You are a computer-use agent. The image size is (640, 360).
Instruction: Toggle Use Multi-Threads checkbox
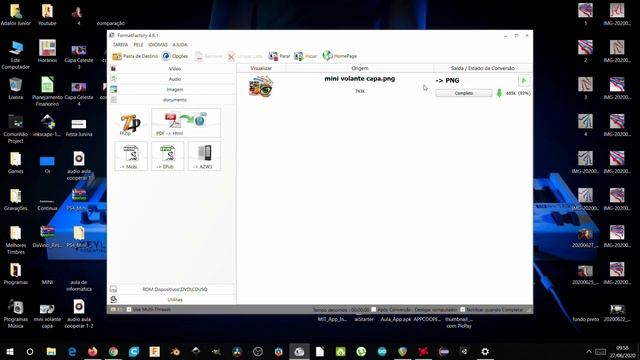coord(129,309)
